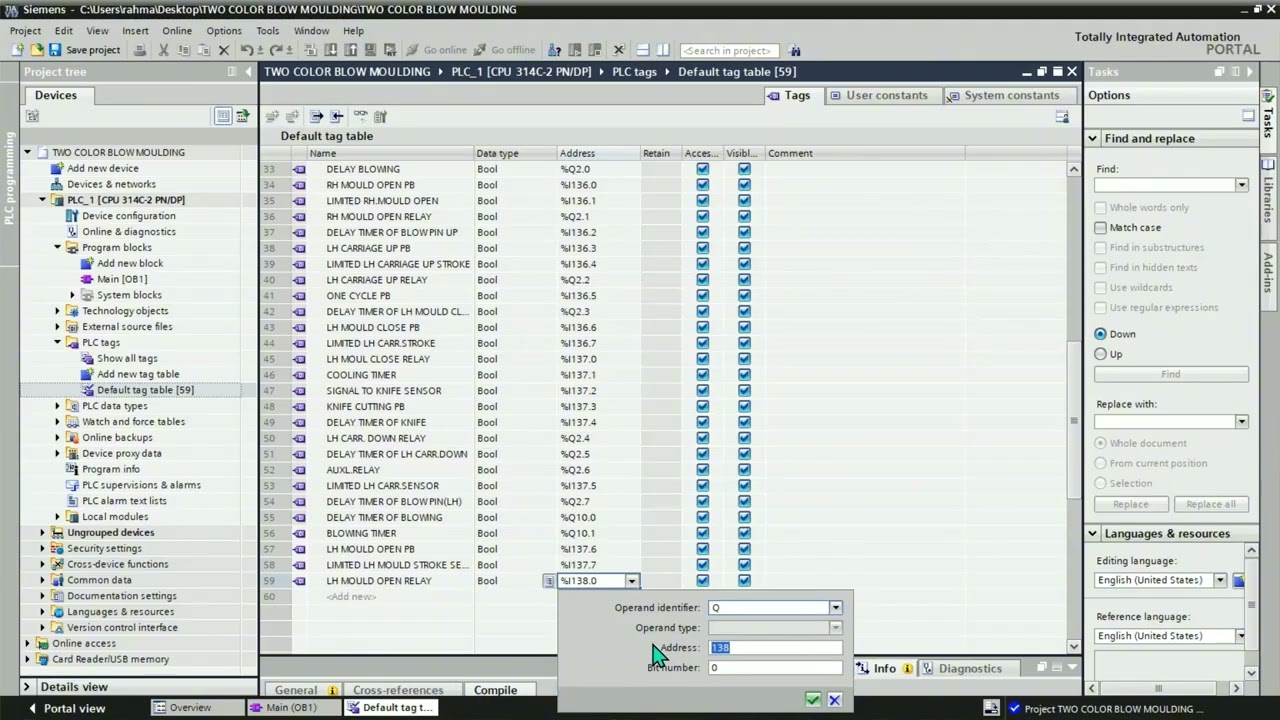Select the Down search direction radio button
This screenshot has height=720, width=1280.
pos(1101,334)
